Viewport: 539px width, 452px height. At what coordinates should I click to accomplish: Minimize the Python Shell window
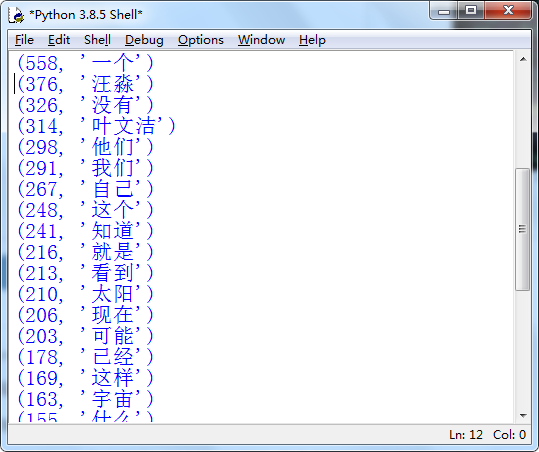click(x=444, y=11)
